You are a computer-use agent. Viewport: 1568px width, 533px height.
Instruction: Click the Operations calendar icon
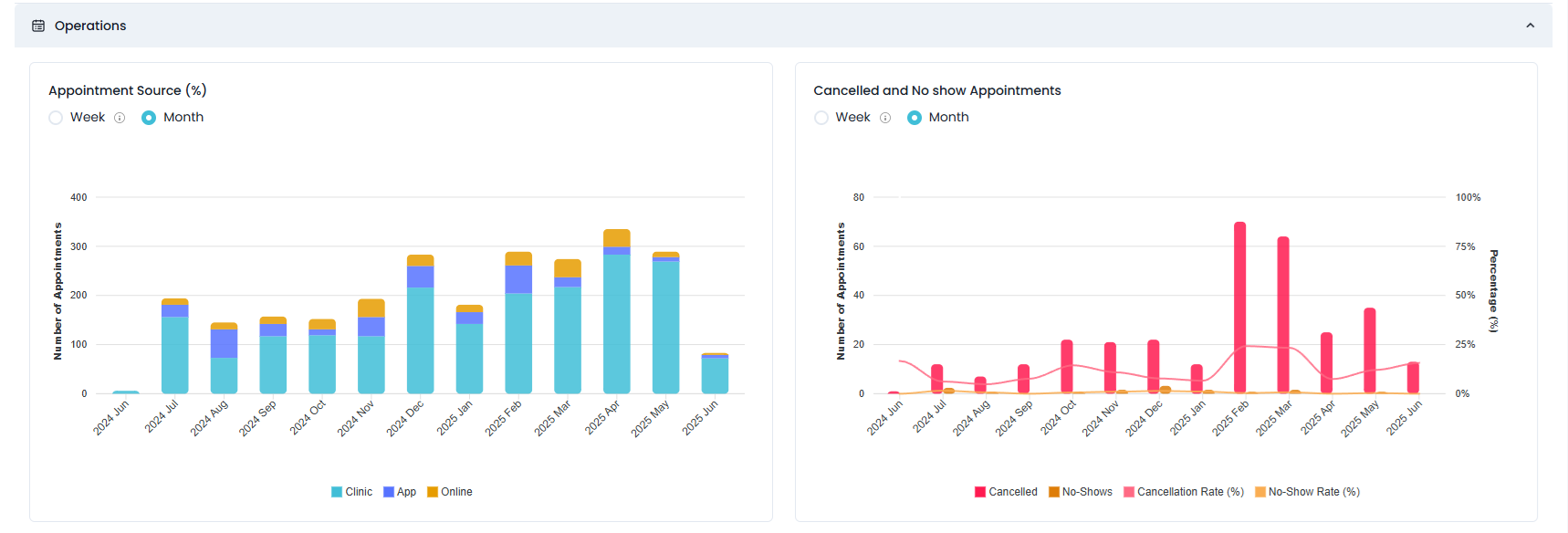[38, 26]
